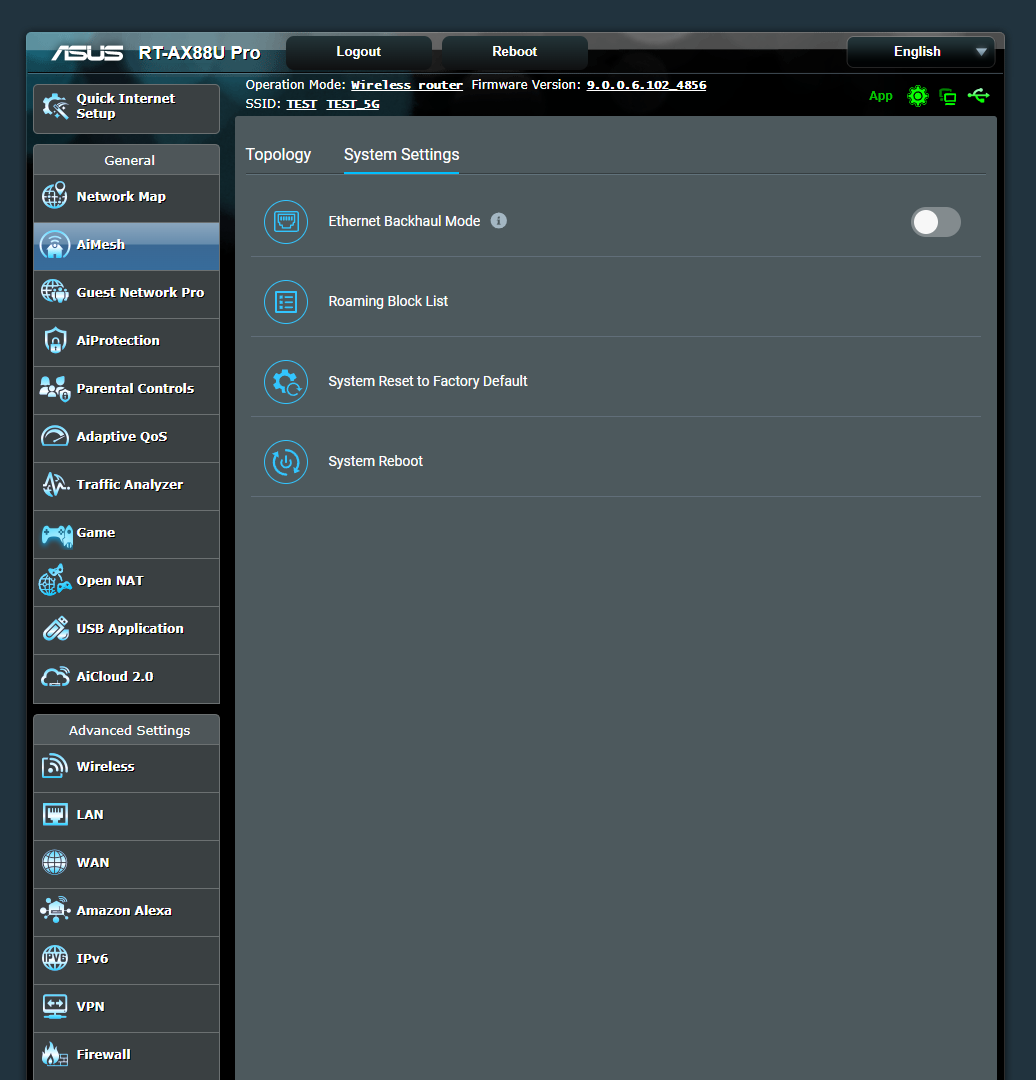Click System Reset to Factory Default text

click(x=428, y=381)
